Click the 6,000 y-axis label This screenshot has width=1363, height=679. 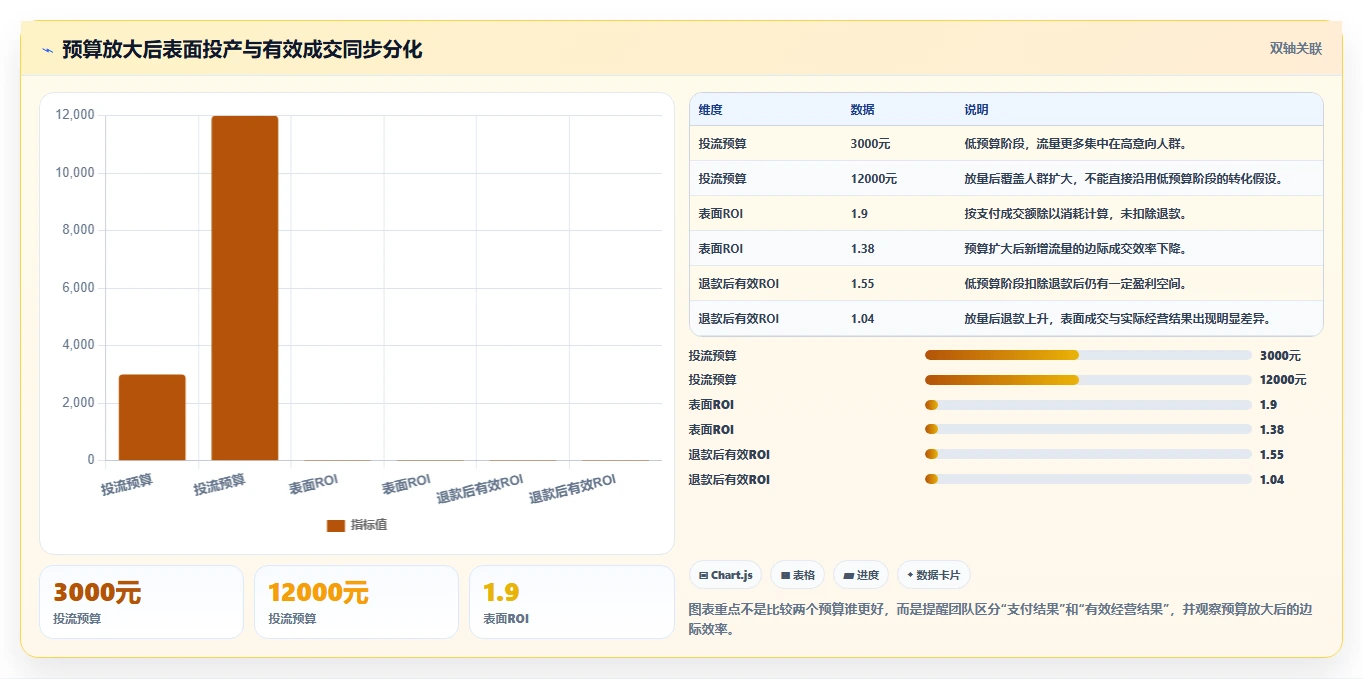78,288
